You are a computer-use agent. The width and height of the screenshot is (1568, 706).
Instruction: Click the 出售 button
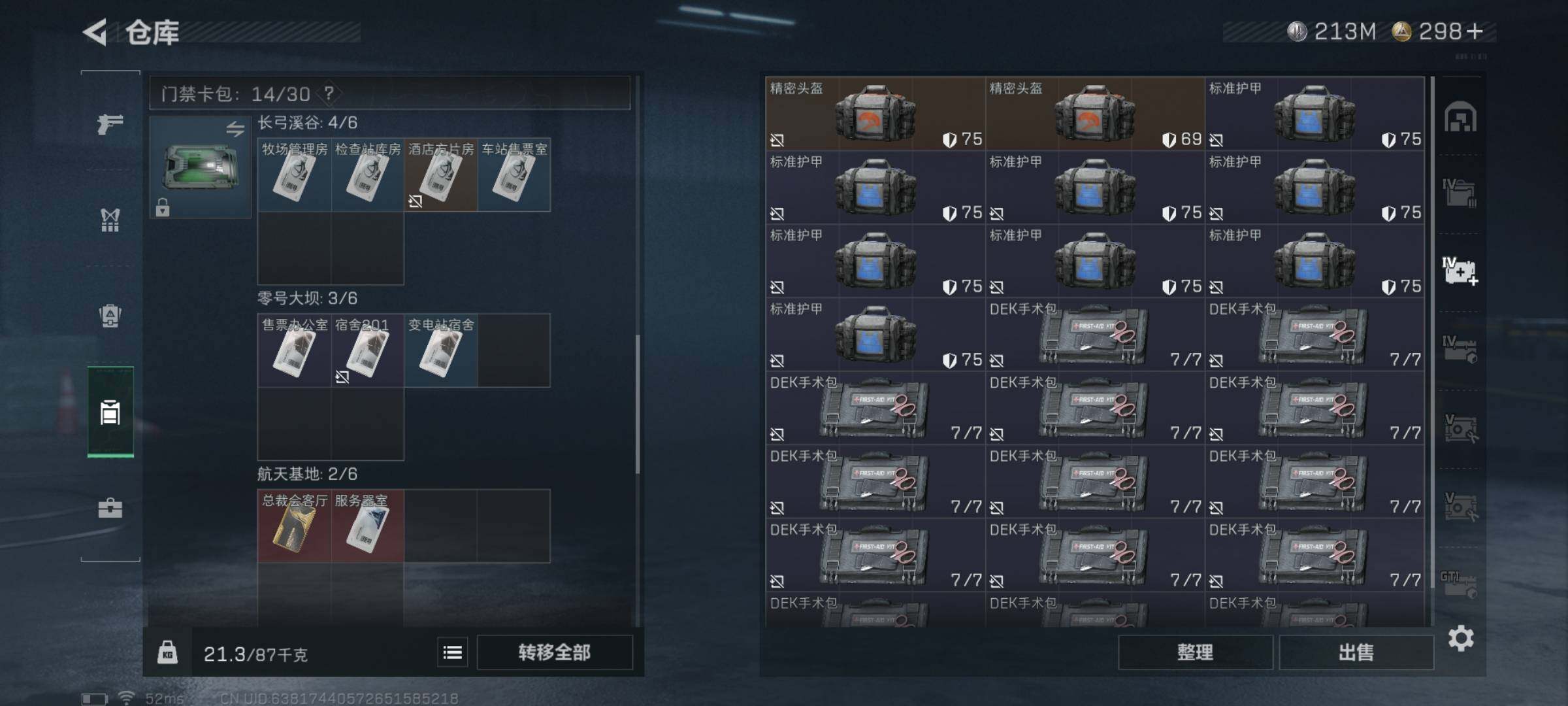(1356, 652)
